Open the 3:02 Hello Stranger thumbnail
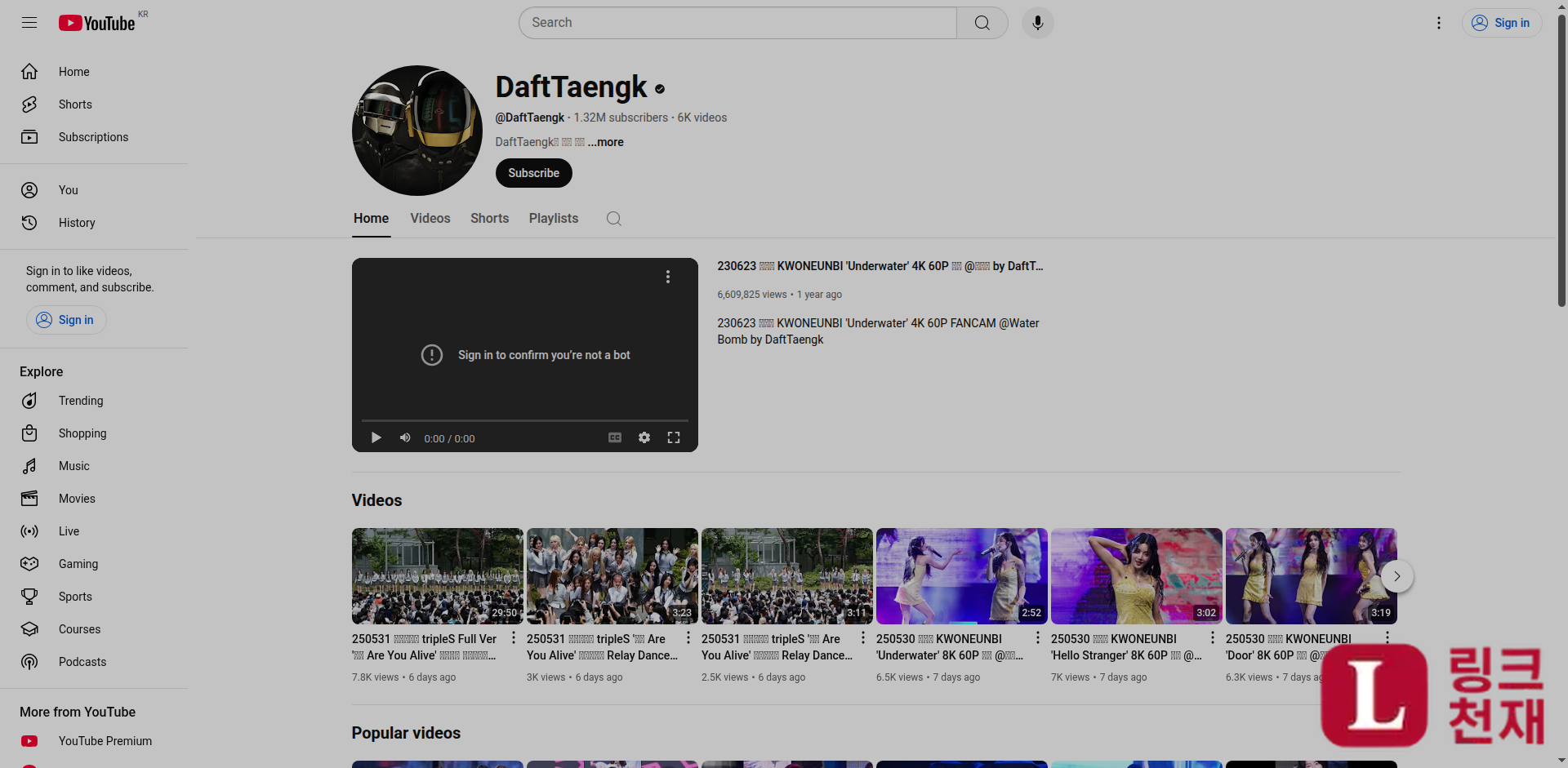 tap(1137, 576)
